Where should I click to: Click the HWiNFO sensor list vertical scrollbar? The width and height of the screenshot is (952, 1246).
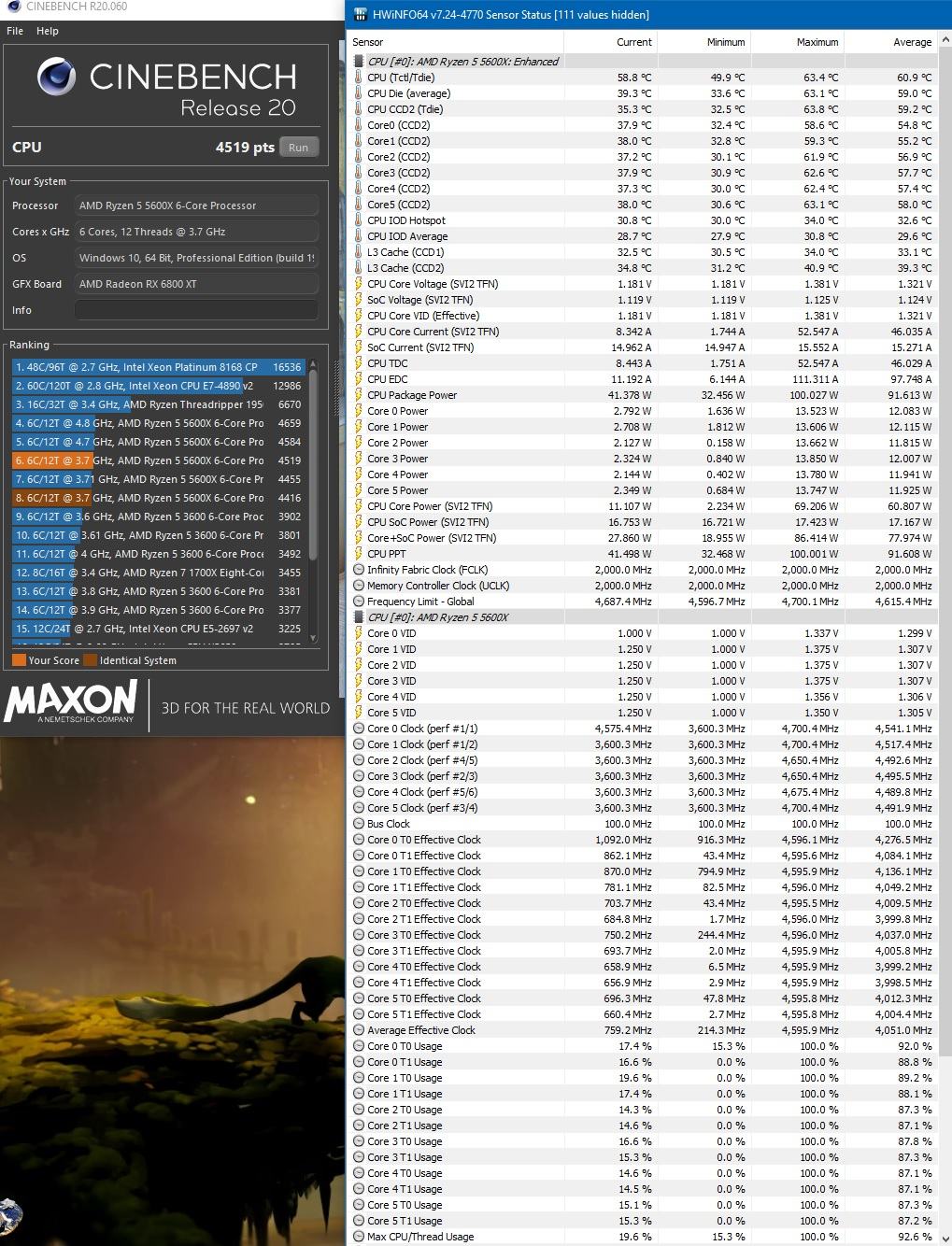945,551
